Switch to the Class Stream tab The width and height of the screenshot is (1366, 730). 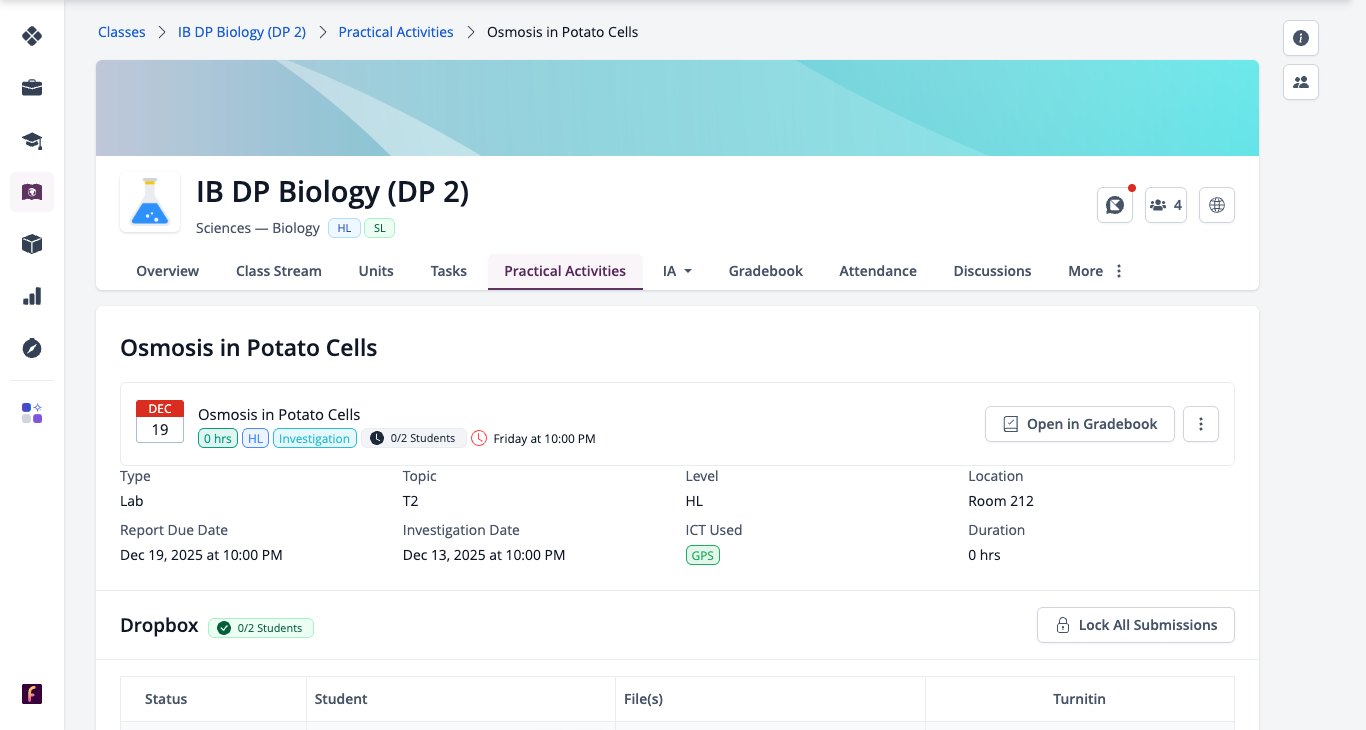pos(279,271)
